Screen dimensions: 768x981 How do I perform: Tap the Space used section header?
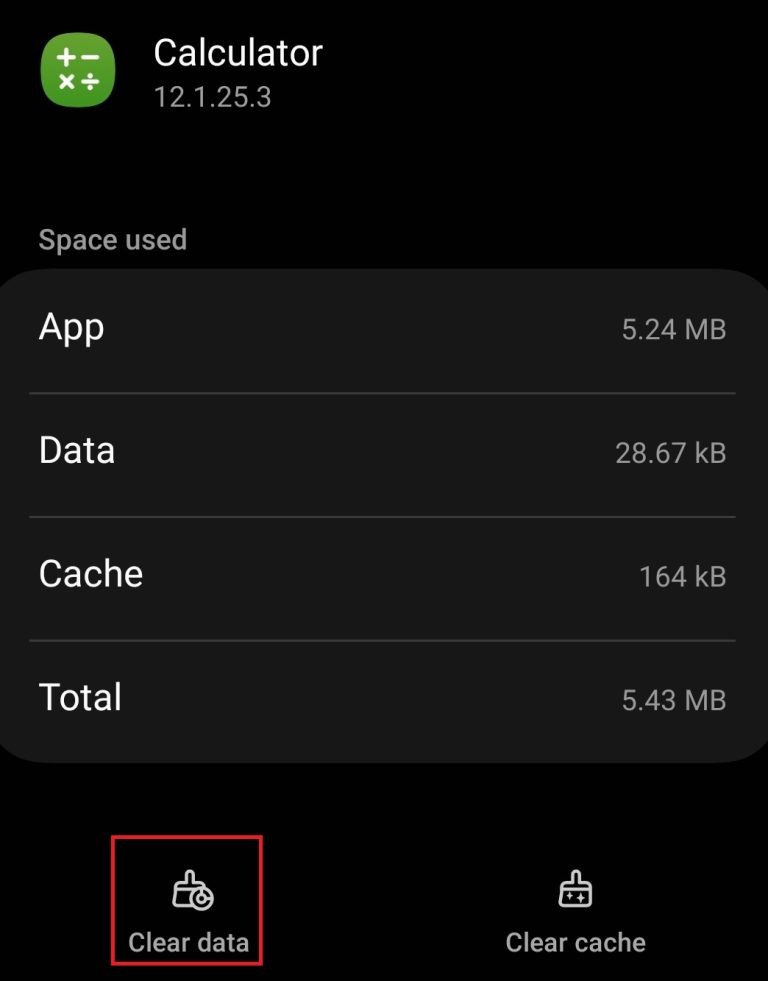point(113,240)
